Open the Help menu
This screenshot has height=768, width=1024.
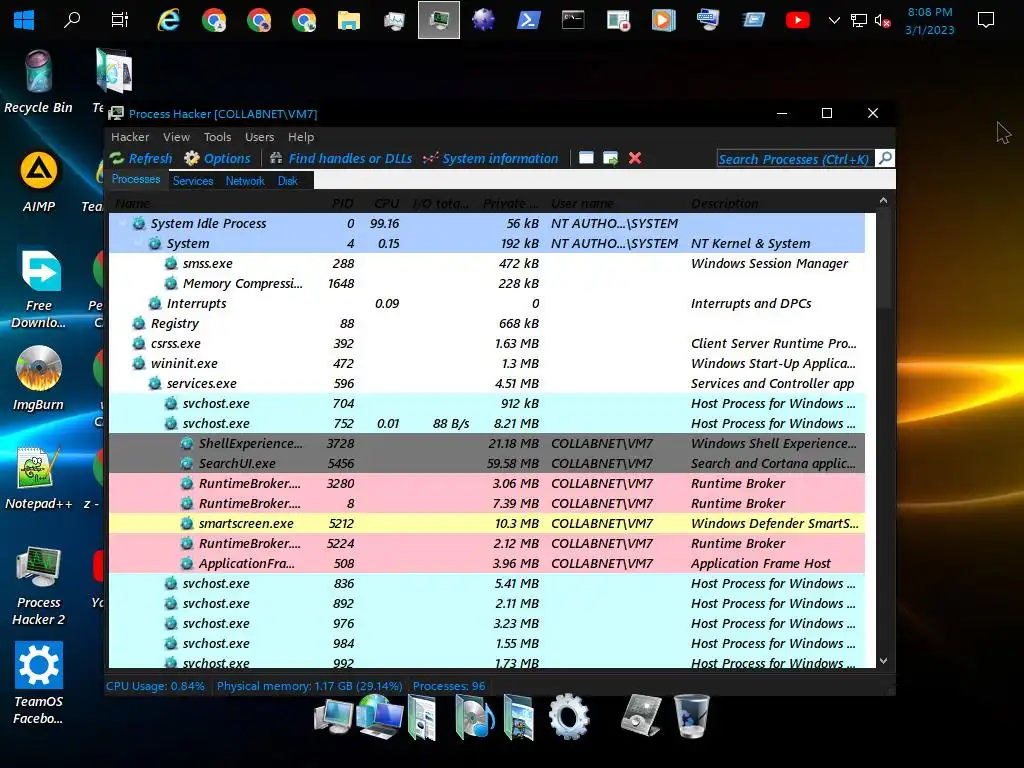(x=301, y=137)
